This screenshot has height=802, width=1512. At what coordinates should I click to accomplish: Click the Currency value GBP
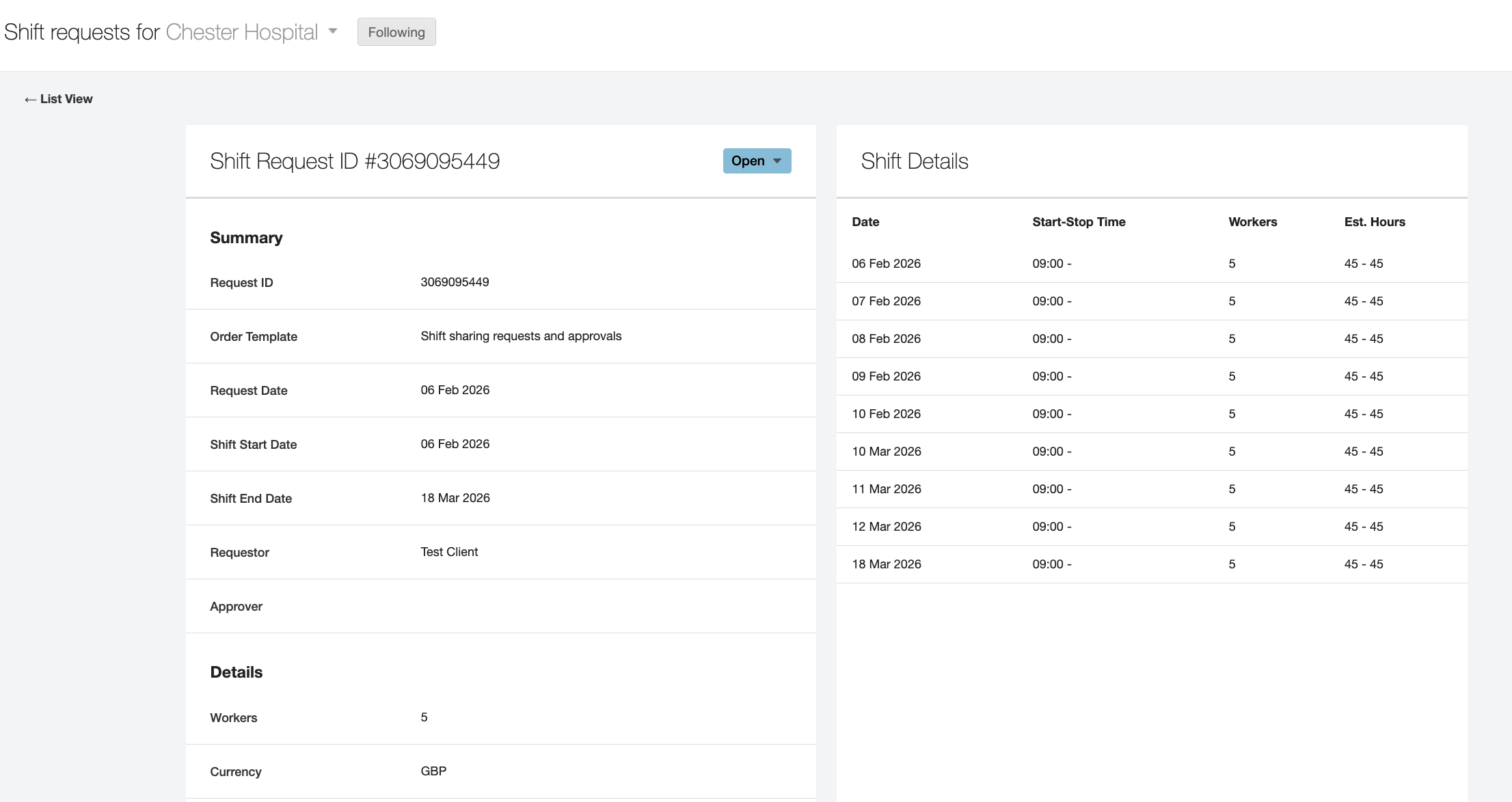(433, 771)
